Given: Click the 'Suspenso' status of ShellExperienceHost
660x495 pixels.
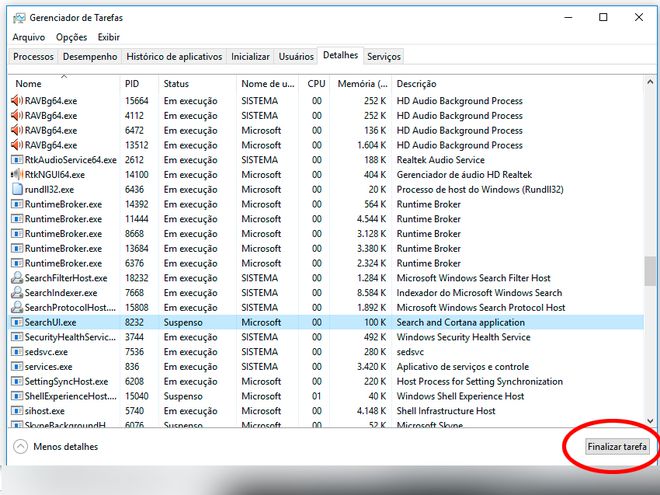Looking at the screenshot, I should point(183,396).
